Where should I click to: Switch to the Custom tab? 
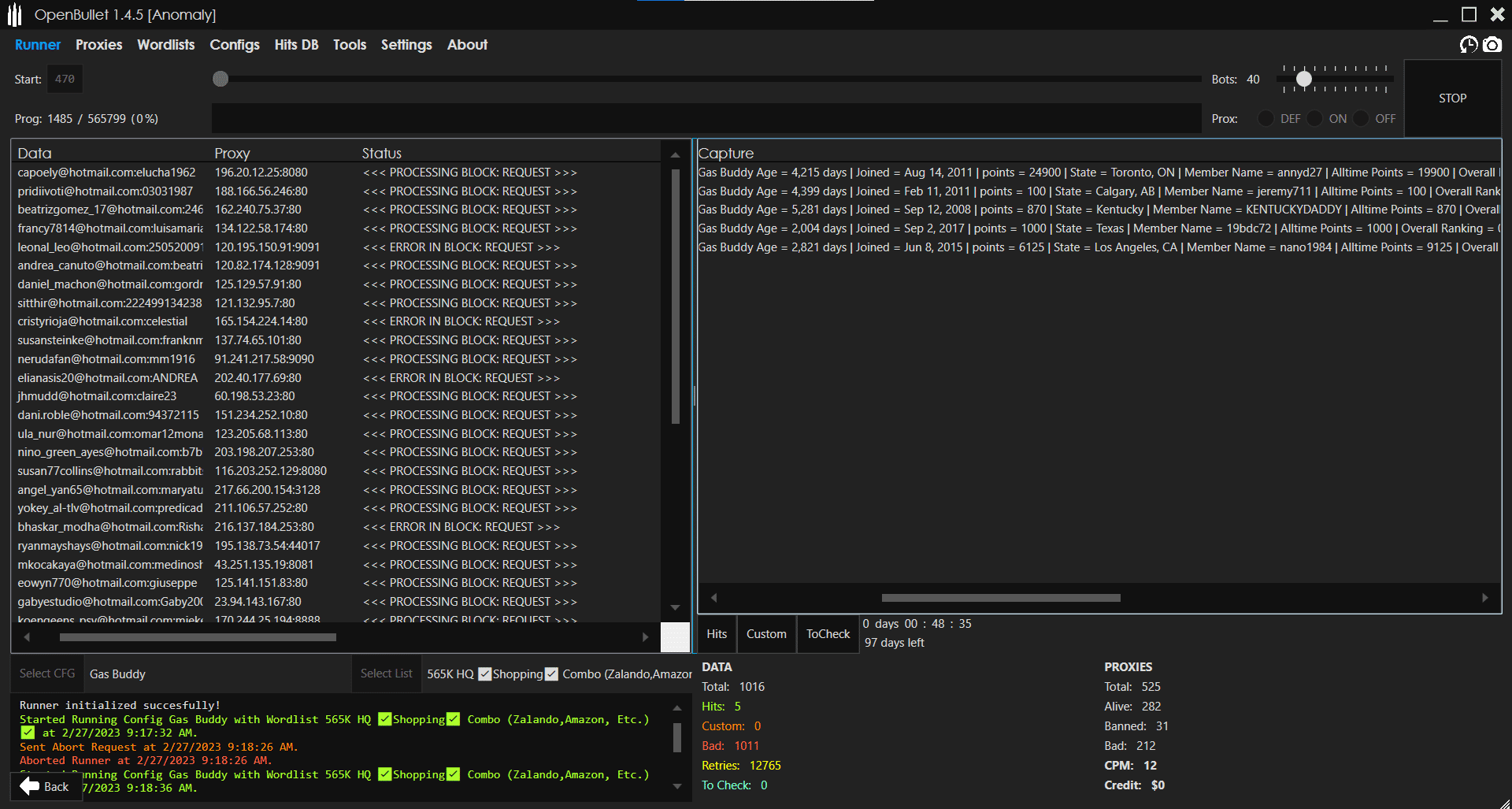pyautogui.click(x=766, y=634)
